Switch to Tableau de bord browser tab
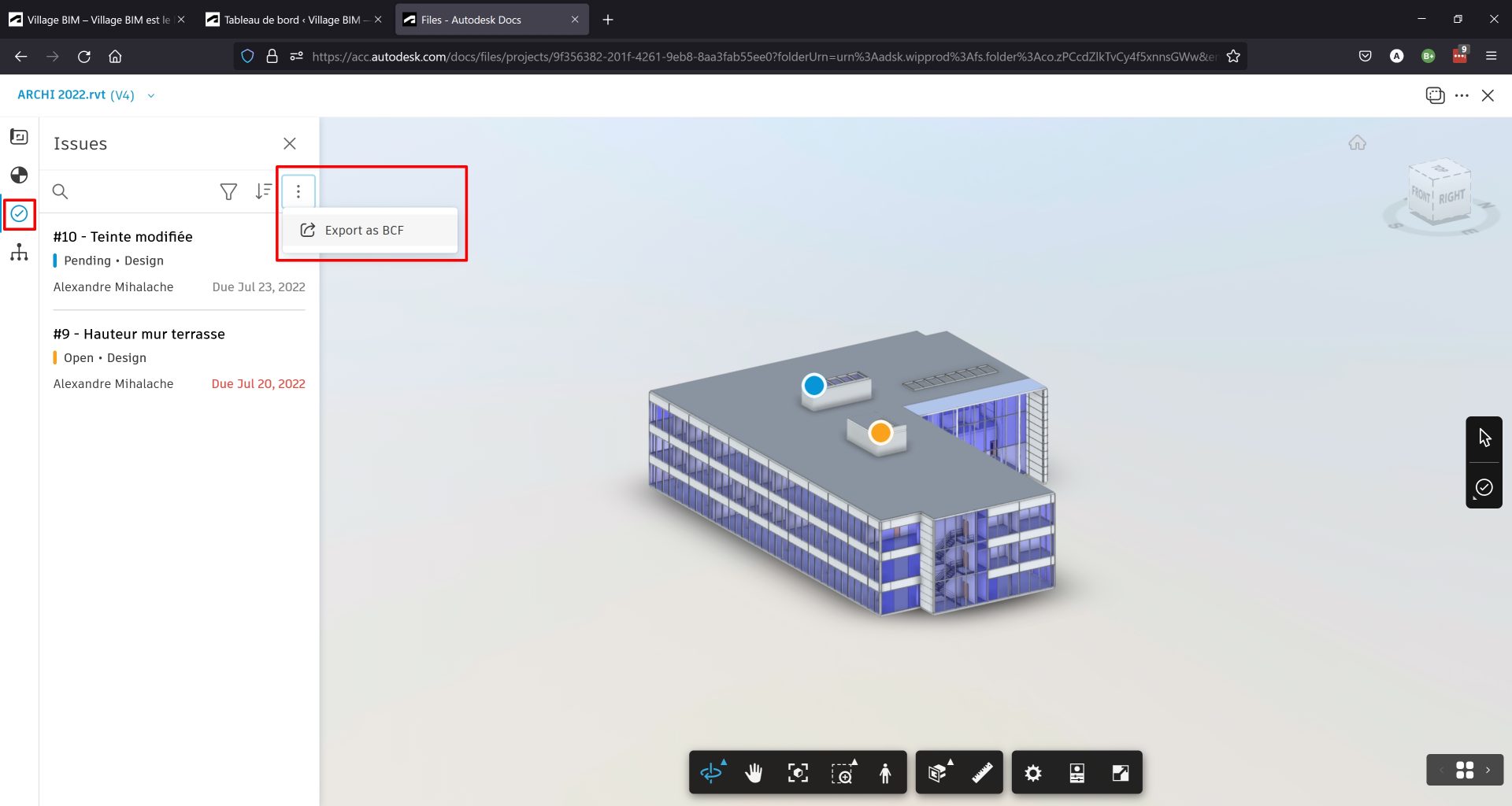The width and height of the screenshot is (1512, 806). tap(291, 20)
